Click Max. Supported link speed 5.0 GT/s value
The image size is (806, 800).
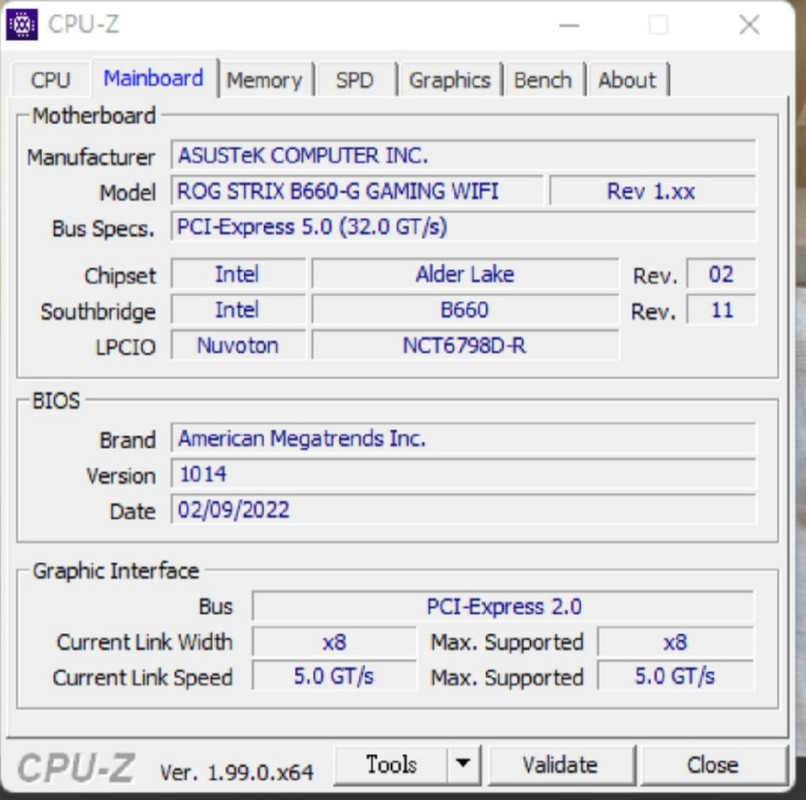(675, 677)
